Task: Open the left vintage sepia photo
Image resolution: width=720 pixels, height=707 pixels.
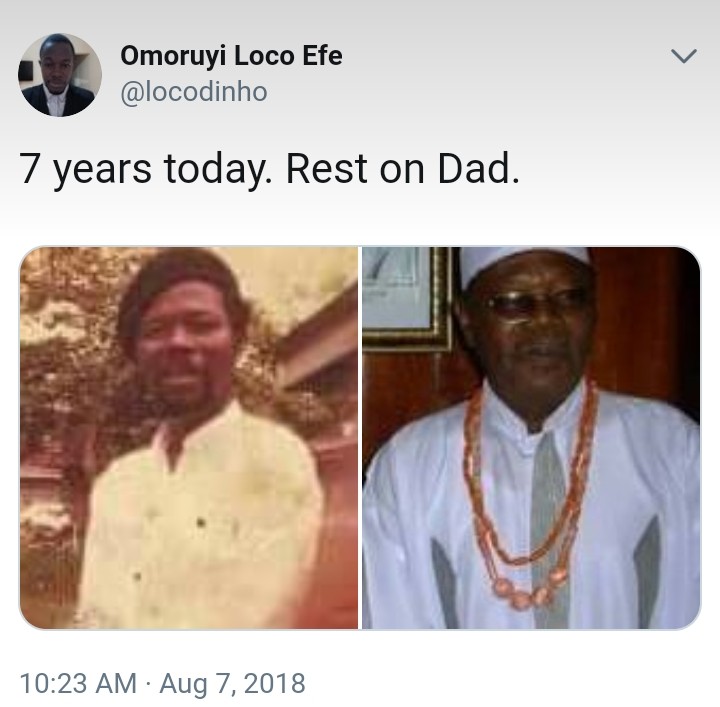Action: coord(189,438)
